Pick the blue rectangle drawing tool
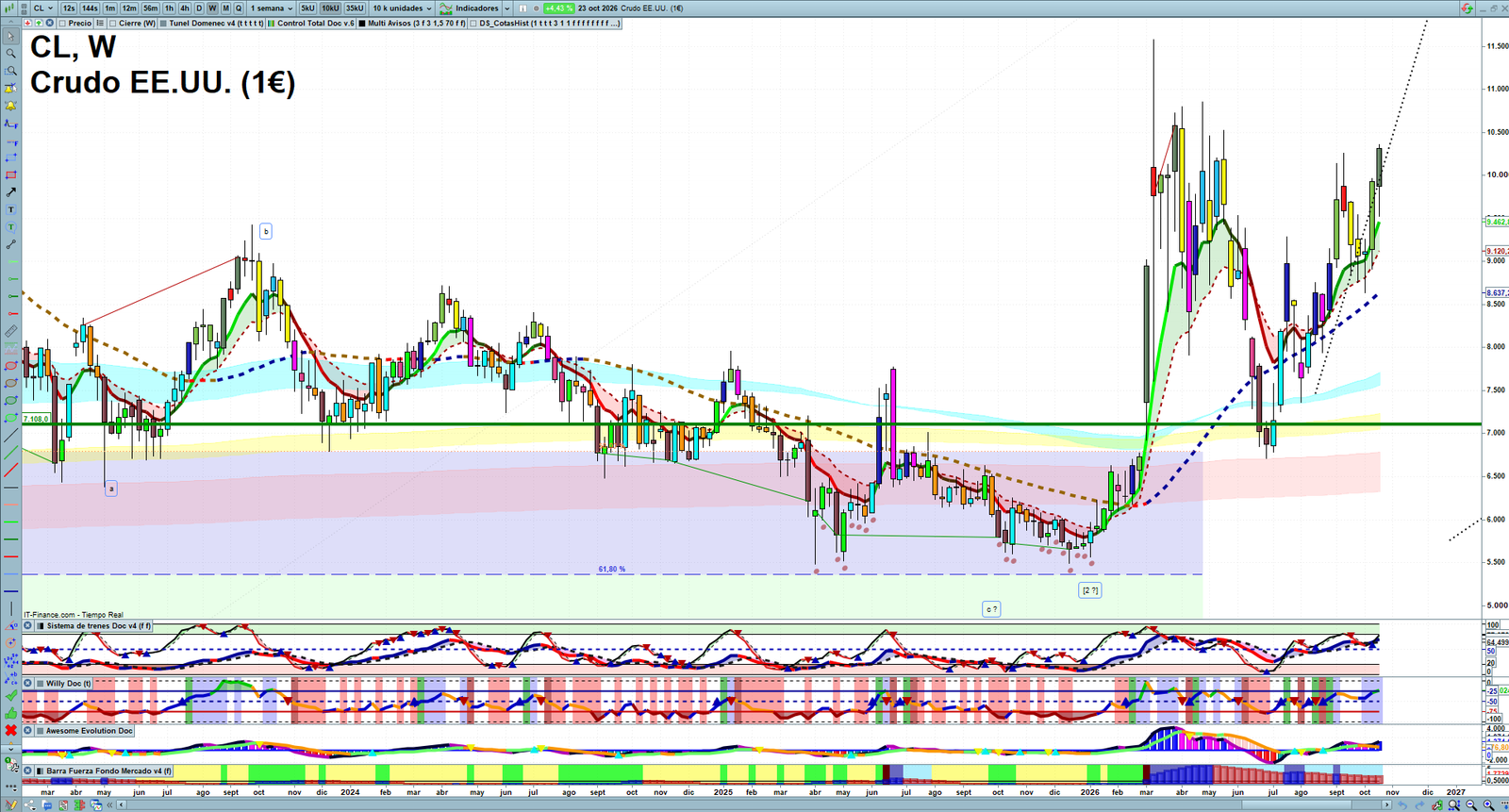 pyautogui.click(x=10, y=157)
